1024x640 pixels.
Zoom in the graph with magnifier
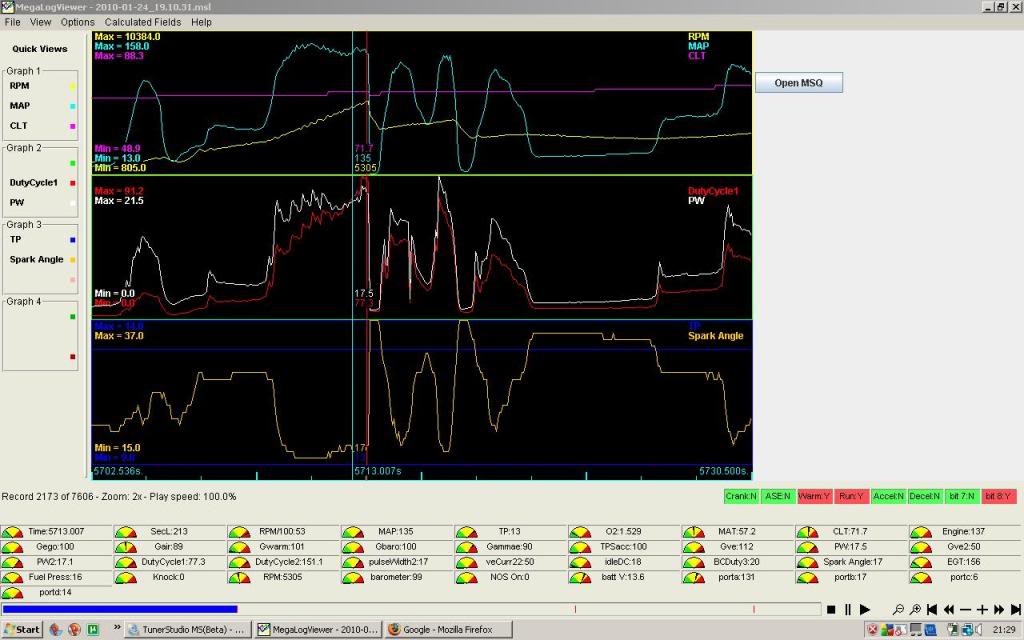(x=914, y=609)
